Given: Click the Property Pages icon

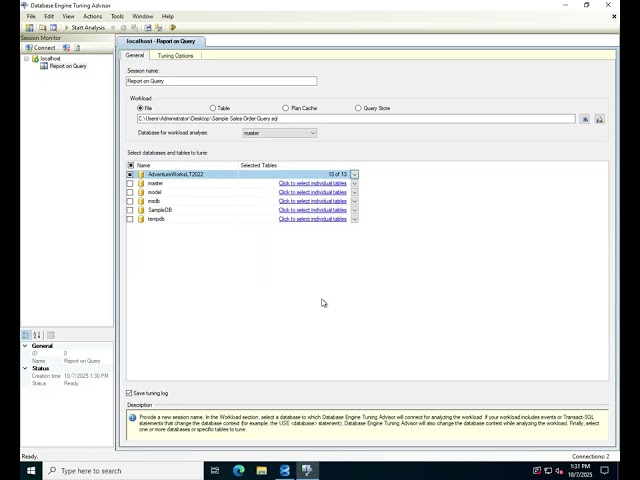Looking at the screenshot, I should point(51,335).
